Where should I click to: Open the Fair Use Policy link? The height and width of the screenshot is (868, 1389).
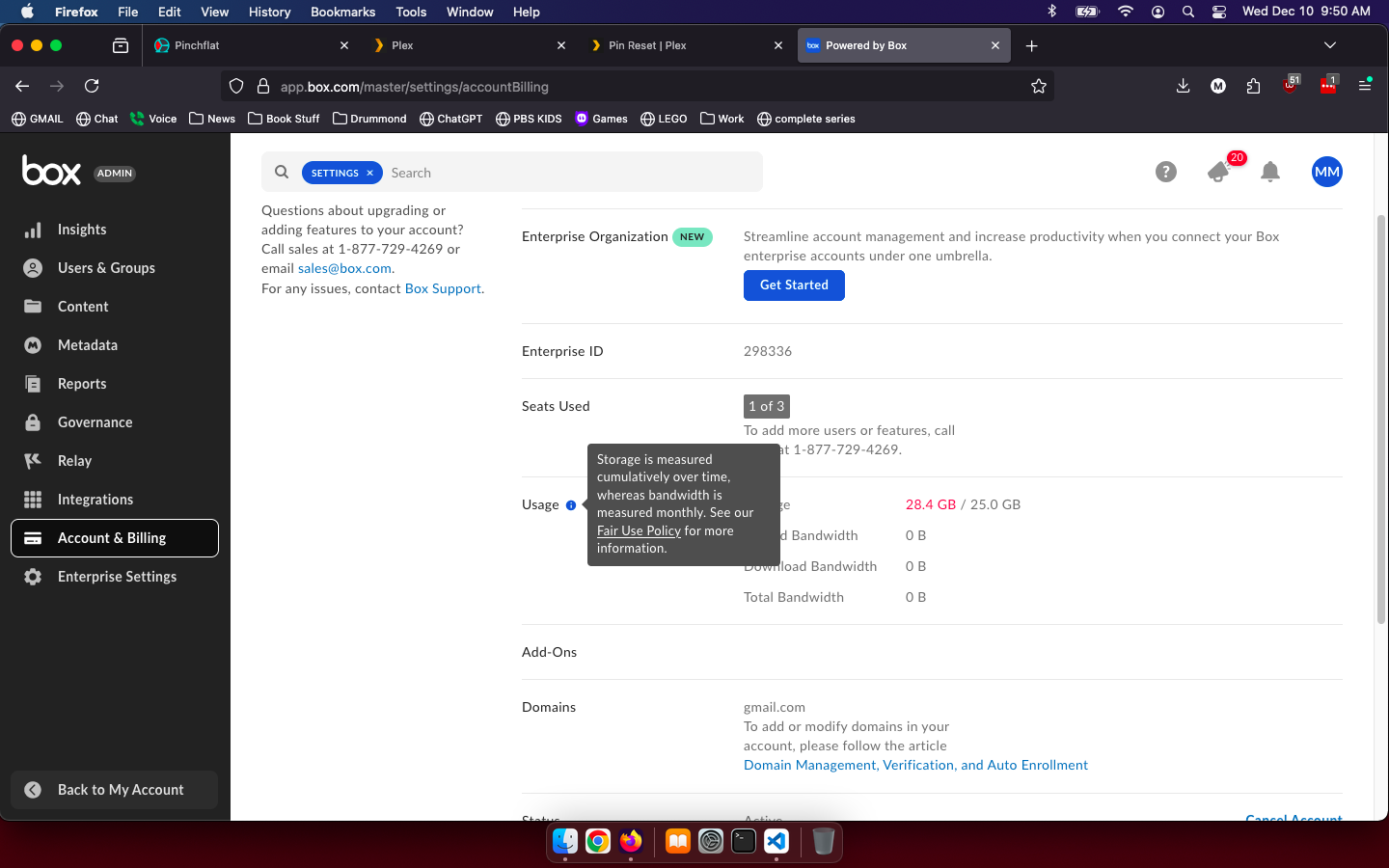point(639,531)
